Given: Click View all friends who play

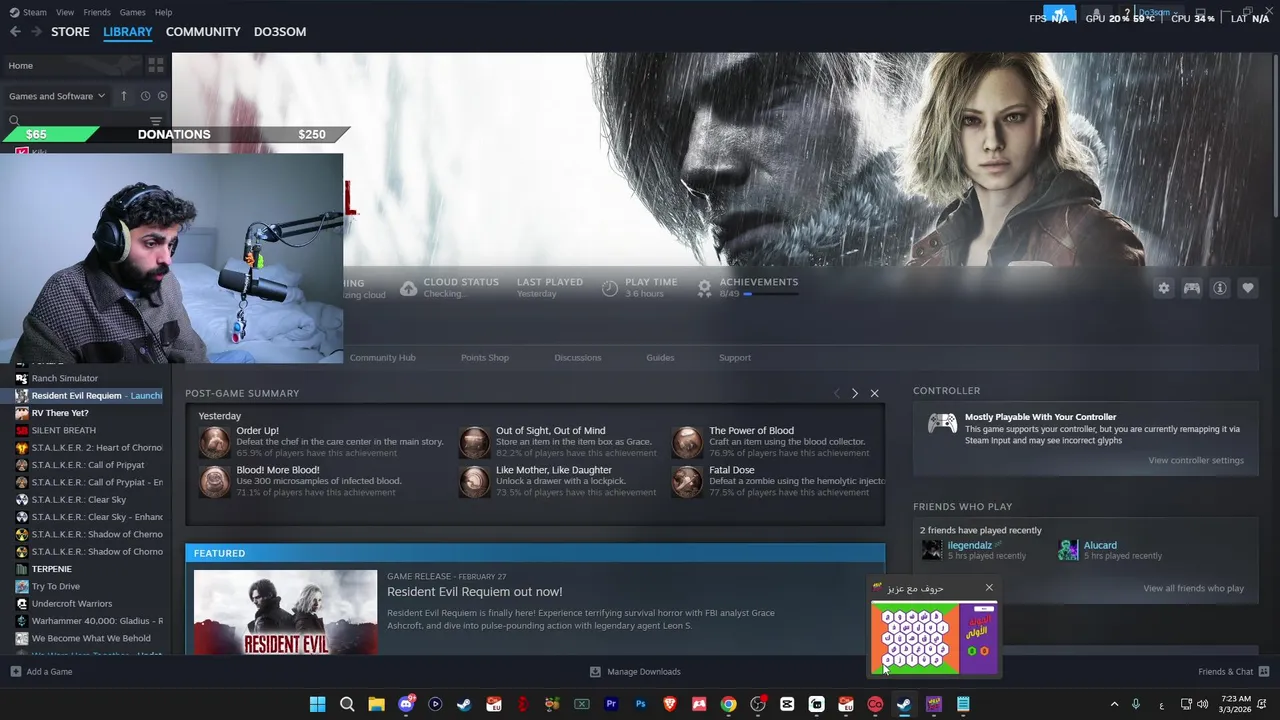Looking at the screenshot, I should coord(1193,588).
